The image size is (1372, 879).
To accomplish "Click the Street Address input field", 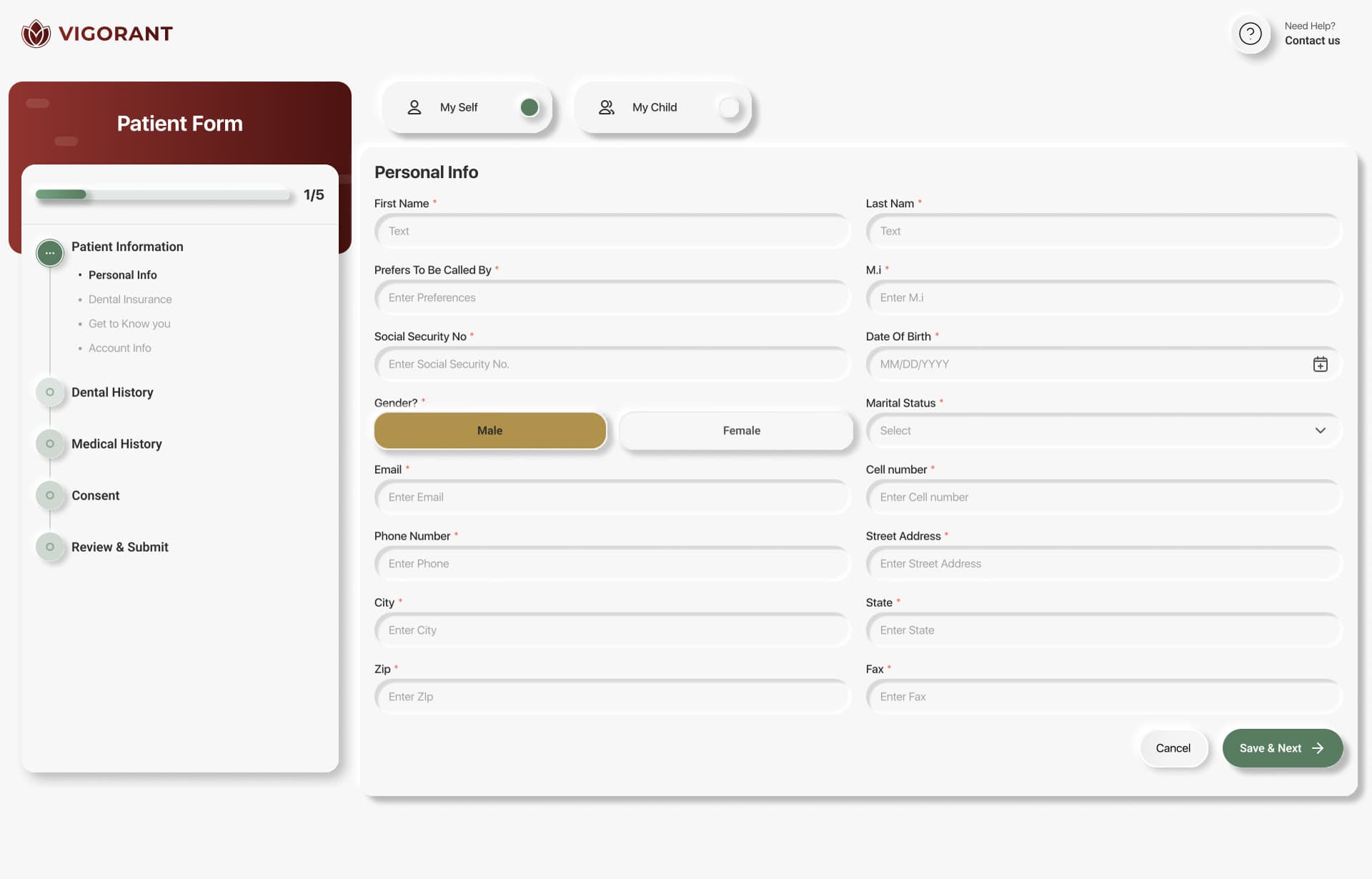I will pos(1104,563).
